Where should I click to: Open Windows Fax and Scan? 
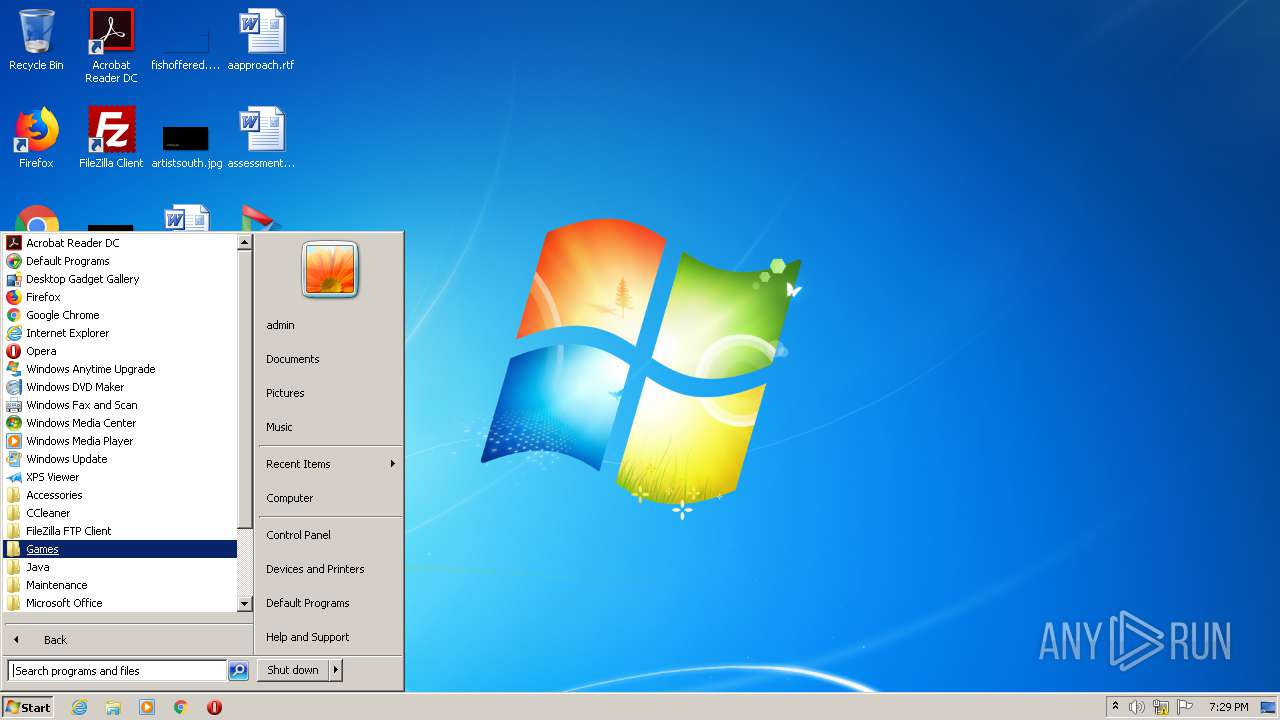point(120,405)
